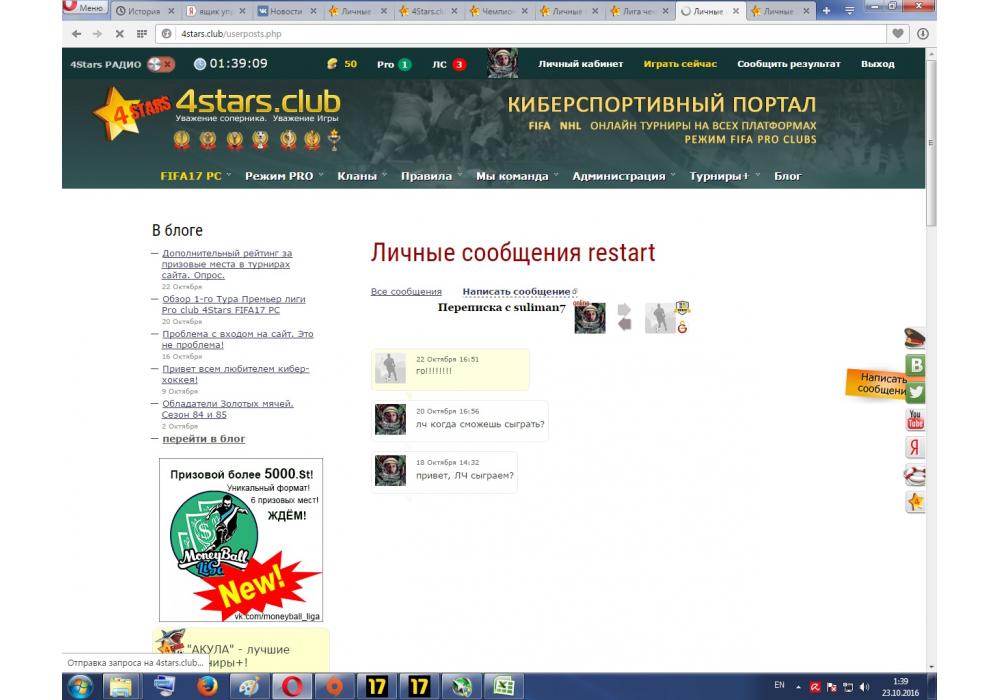The image size is (1000, 700).
Task: Click the VK social sidebar icon
Action: (x=914, y=366)
